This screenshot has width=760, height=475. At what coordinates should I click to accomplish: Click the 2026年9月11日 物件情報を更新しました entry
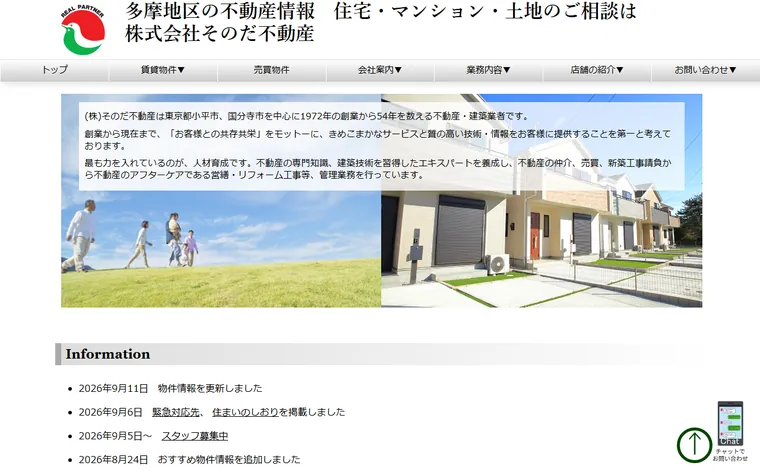click(170, 388)
